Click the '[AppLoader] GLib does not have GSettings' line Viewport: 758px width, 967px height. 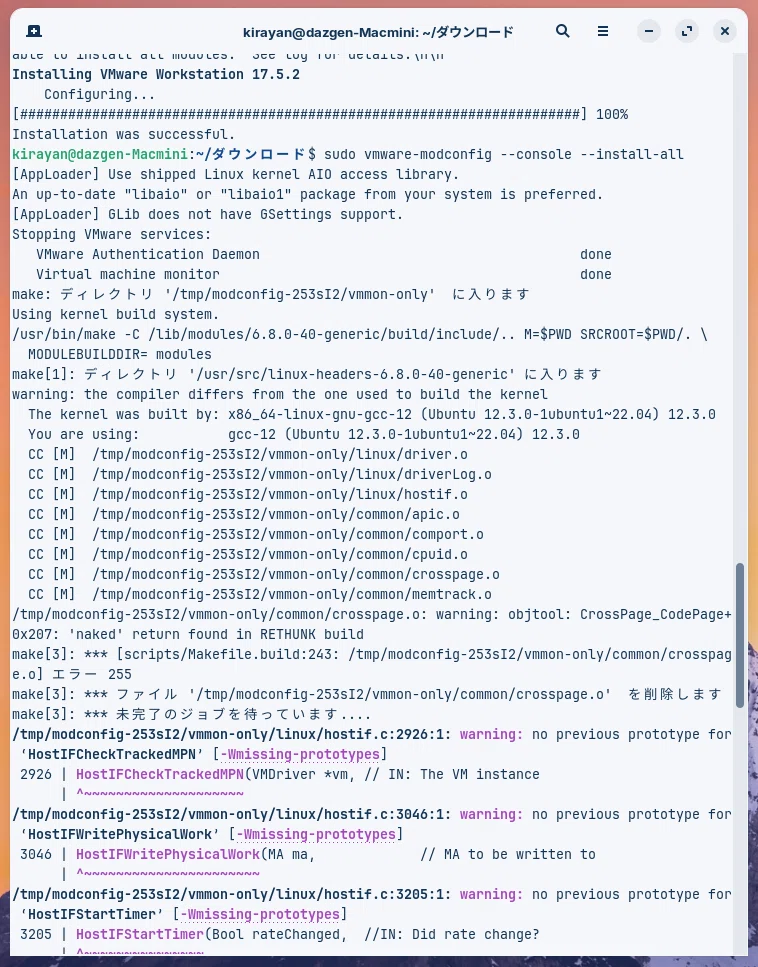click(x=208, y=215)
